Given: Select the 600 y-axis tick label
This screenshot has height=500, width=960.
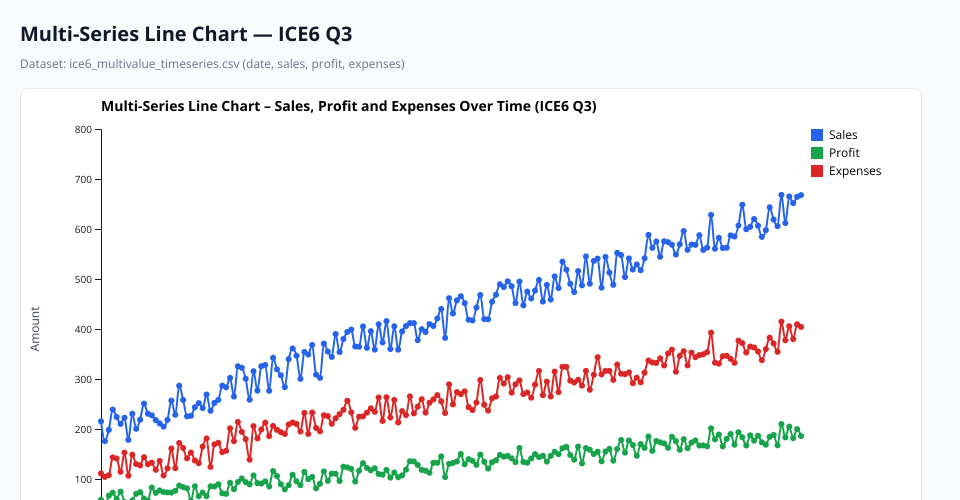Looking at the screenshot, I should tap(83, 230).
